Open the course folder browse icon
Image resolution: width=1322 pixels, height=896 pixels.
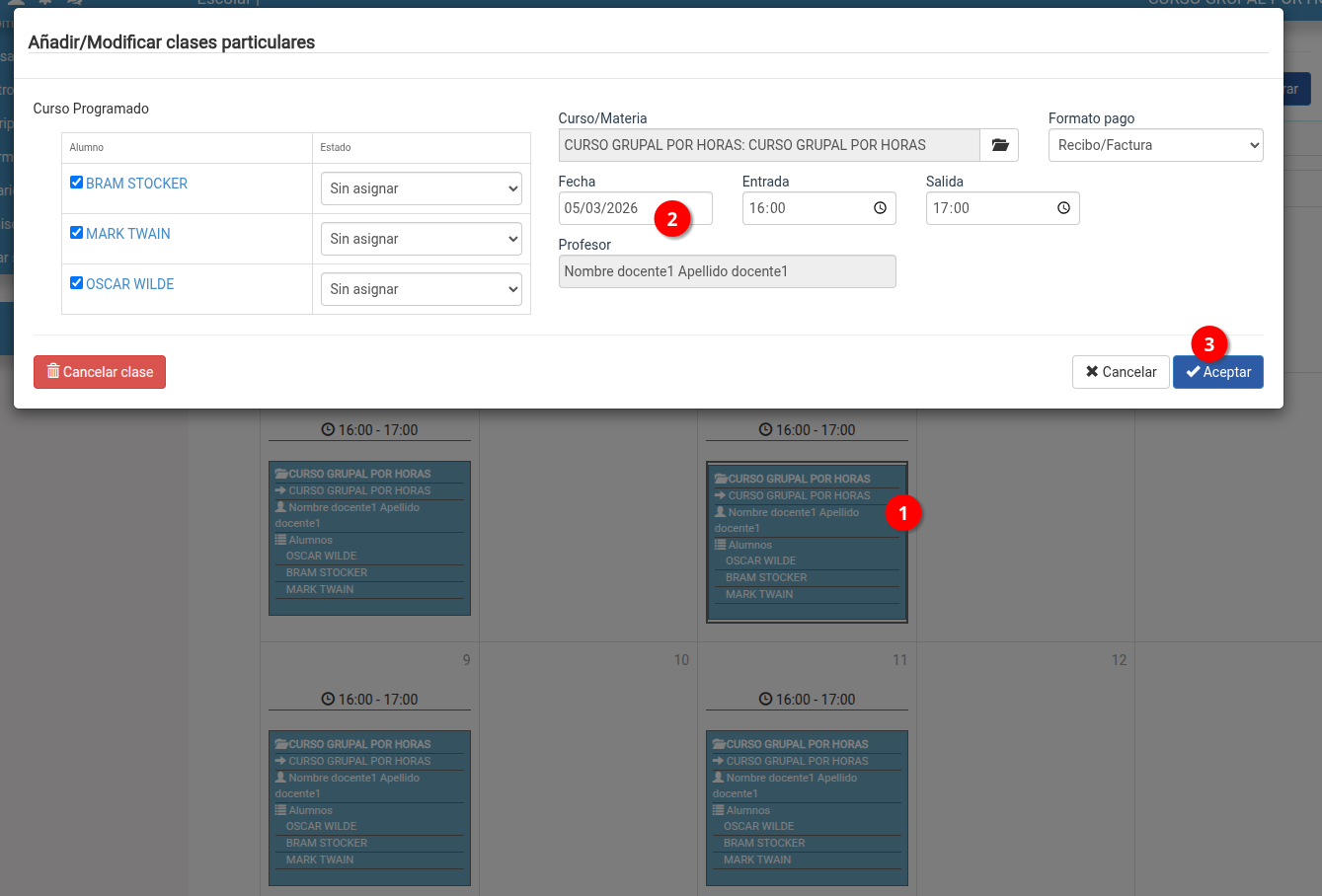tap(999, 145)
